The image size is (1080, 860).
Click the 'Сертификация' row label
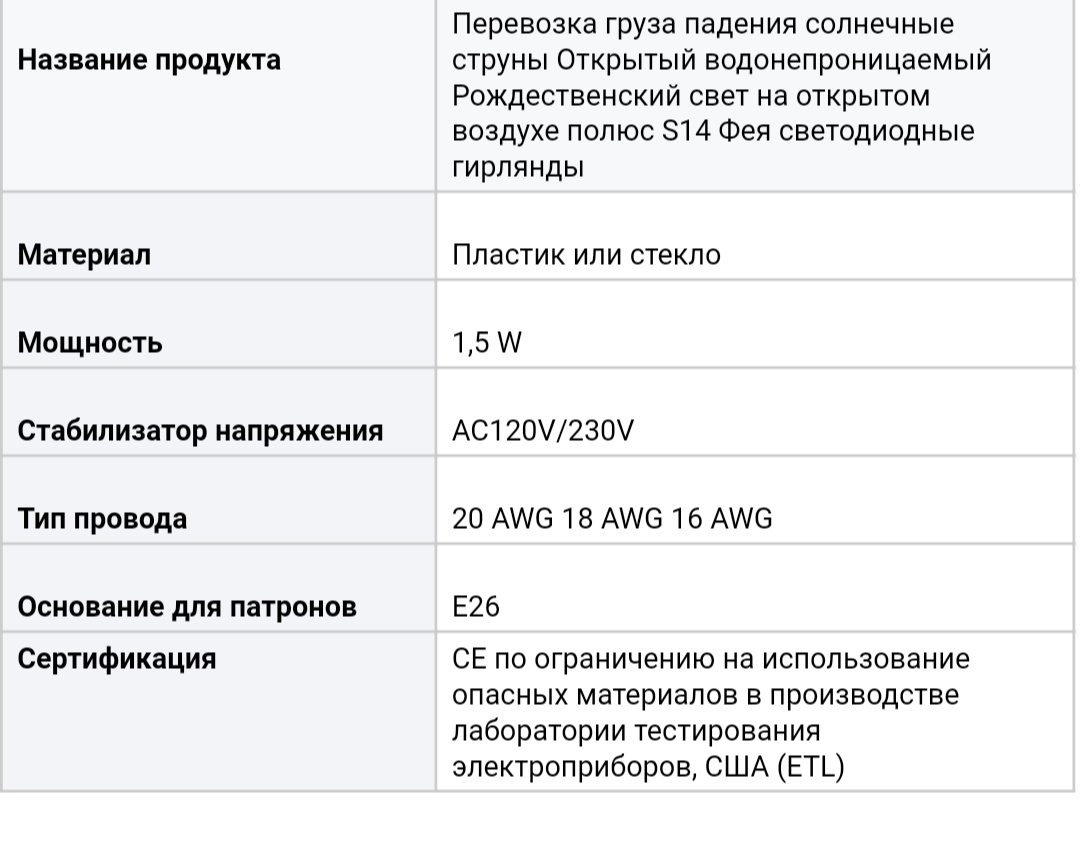point(117,660)
